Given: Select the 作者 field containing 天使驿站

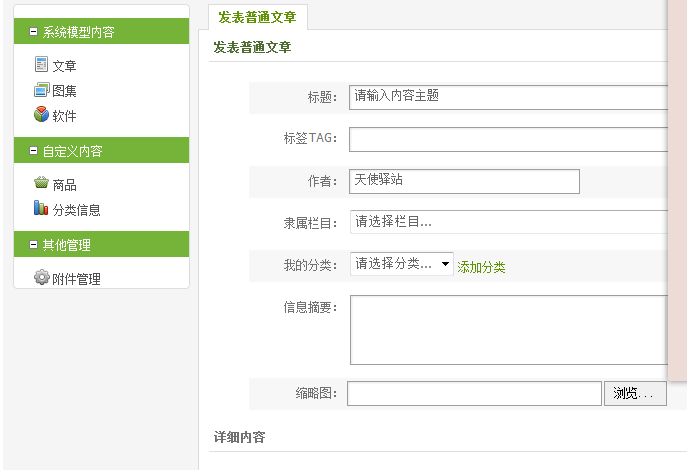Looking at the screenshot, I should 464,181.
